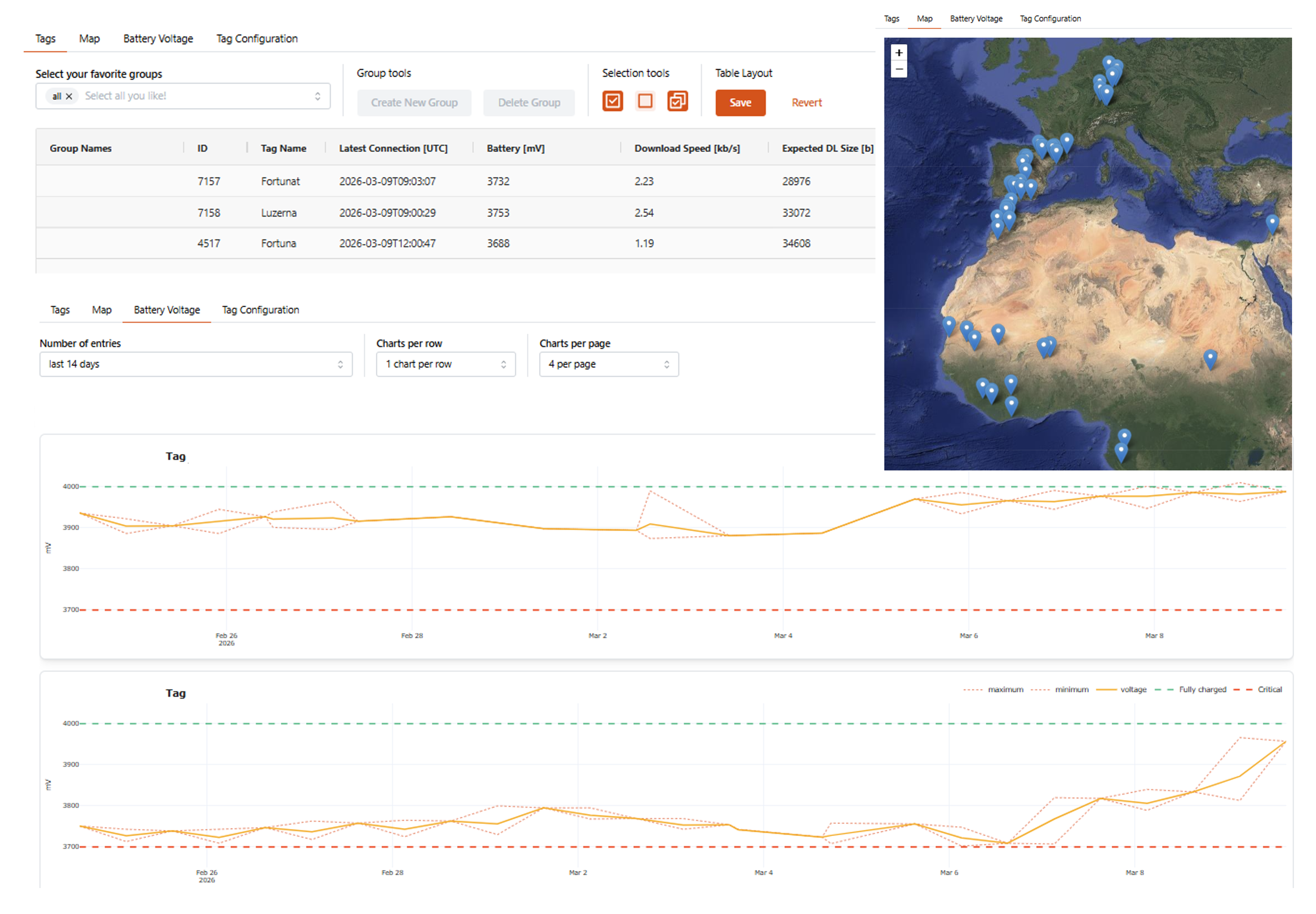Click the easternmost Mediterranean map marker
Screen dimensions: 1316x914
[x=1271, y=222]
